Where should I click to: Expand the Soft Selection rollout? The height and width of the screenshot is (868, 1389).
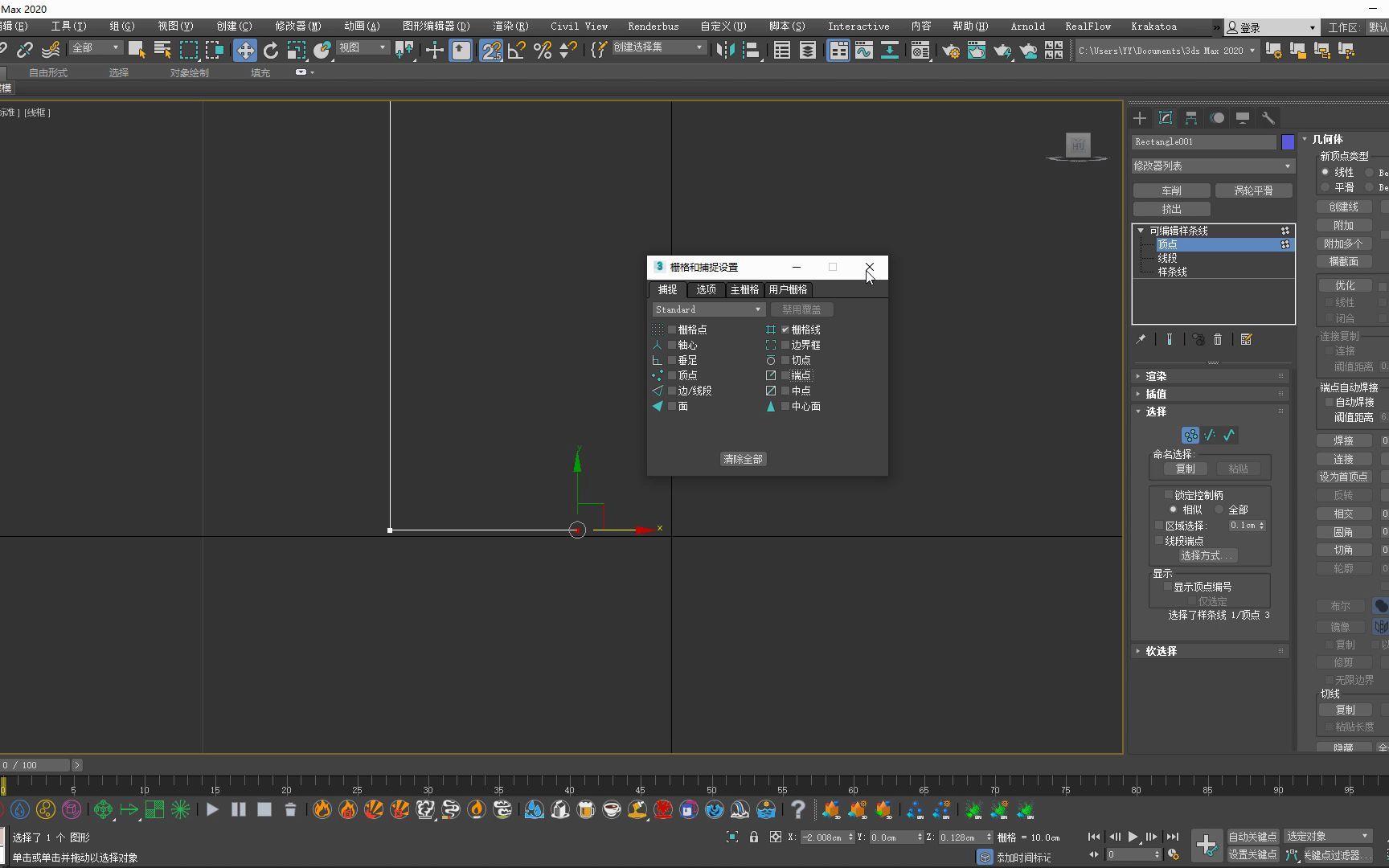[1211, 651]
